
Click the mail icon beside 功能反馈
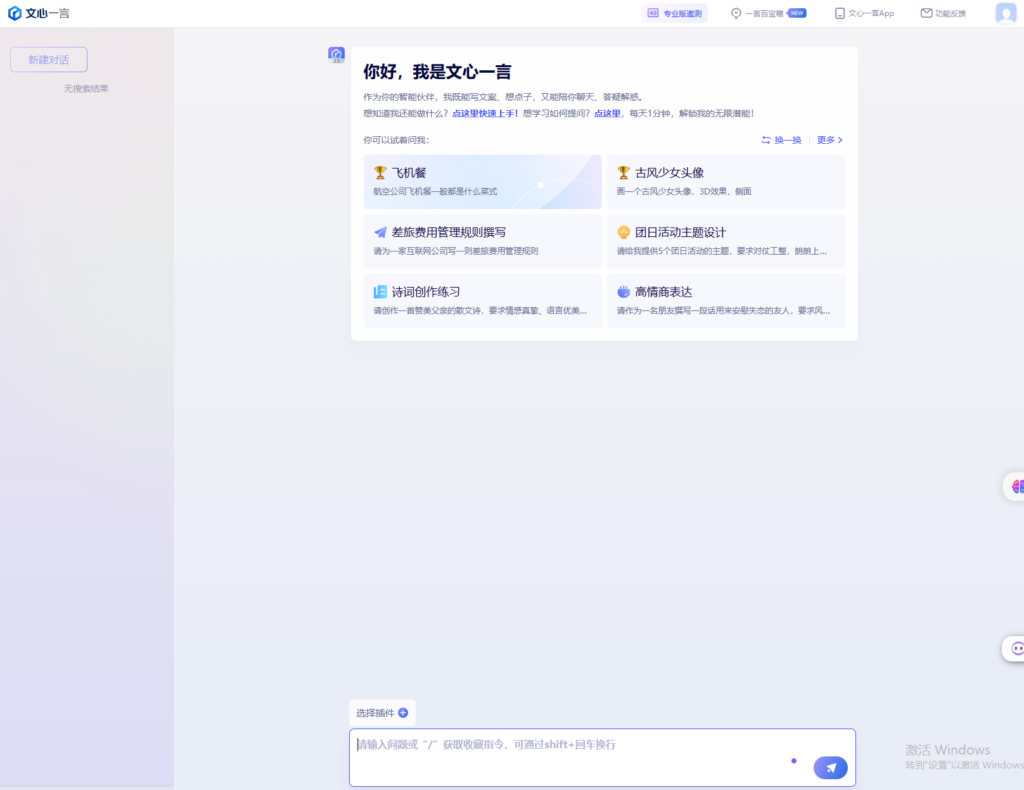[926, 13]
